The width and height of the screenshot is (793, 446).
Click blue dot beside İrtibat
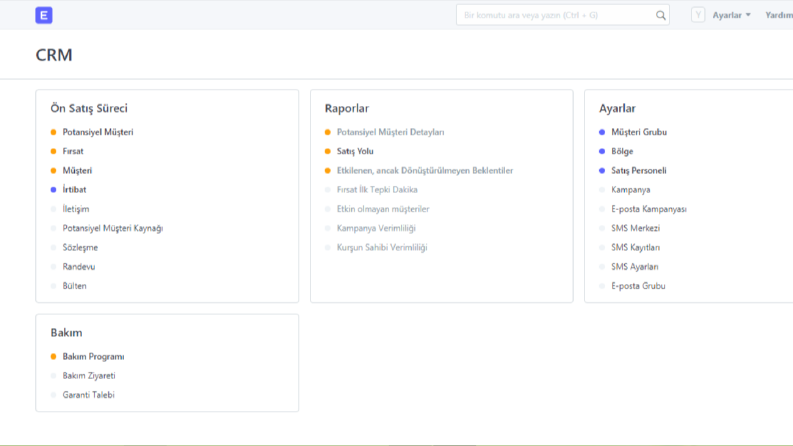click(x=54, y=190)
